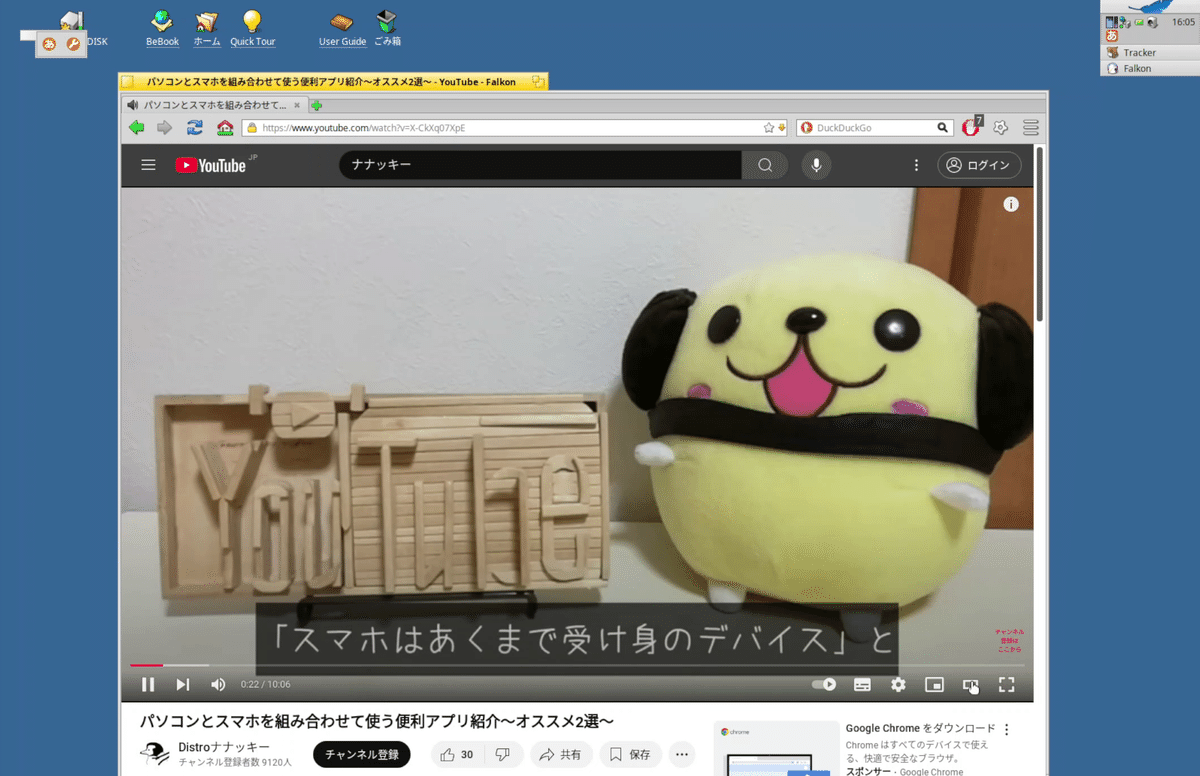Viewport: 1200px width, 776px height.
Task: Click the Falkon window title tab
Action: pyautogui.click(x=332, y=82)
